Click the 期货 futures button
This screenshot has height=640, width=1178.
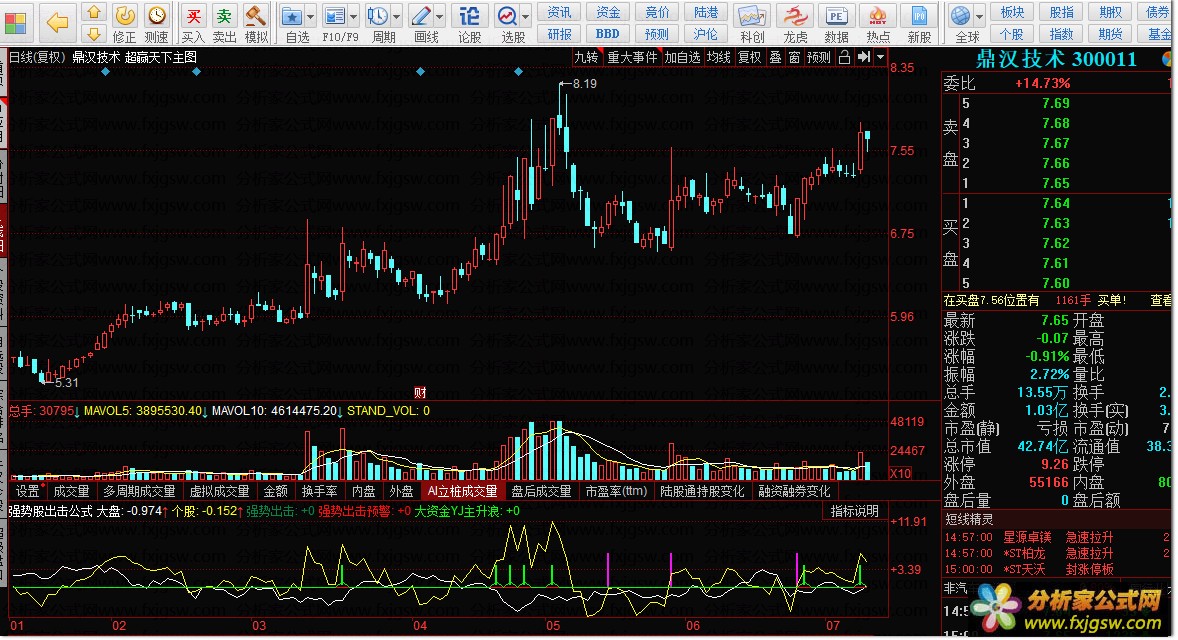1110,34
